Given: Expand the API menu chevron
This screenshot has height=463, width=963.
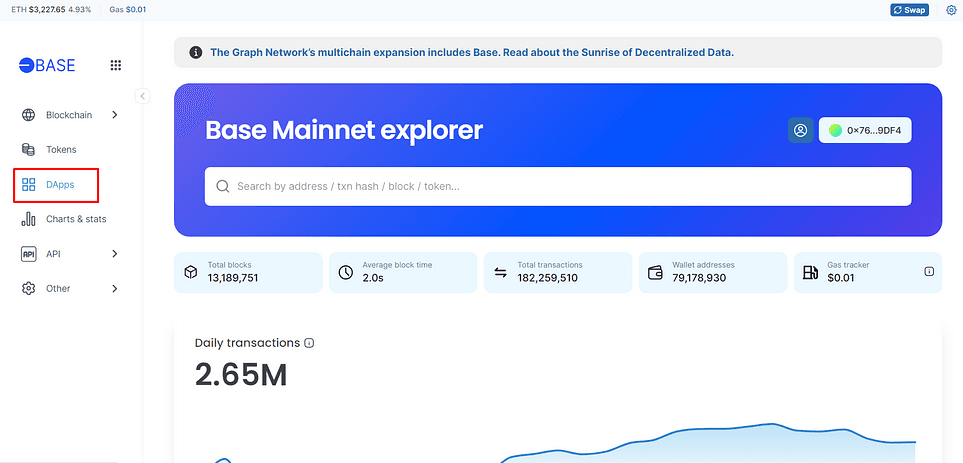Looking at the screenshot, I should tap(115, 254).
